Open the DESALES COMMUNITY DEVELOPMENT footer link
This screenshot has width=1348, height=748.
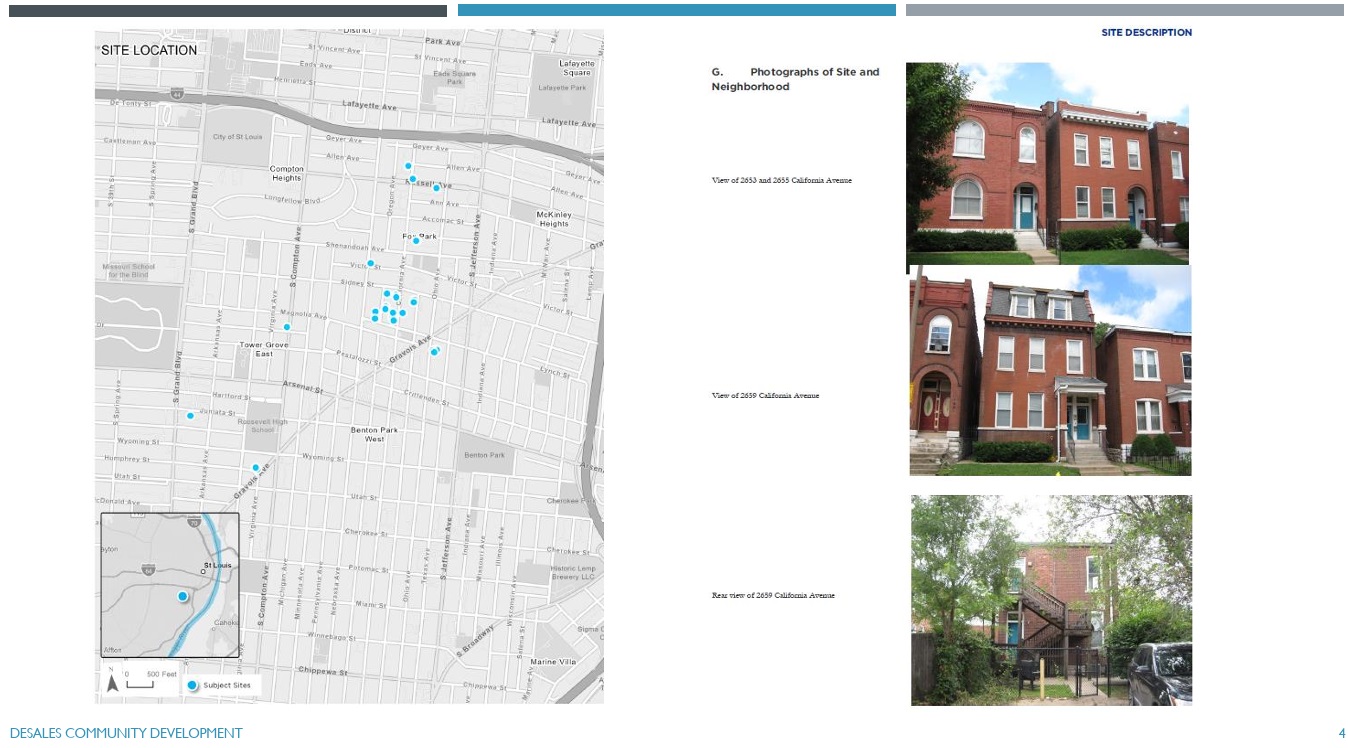pos(126,733)
